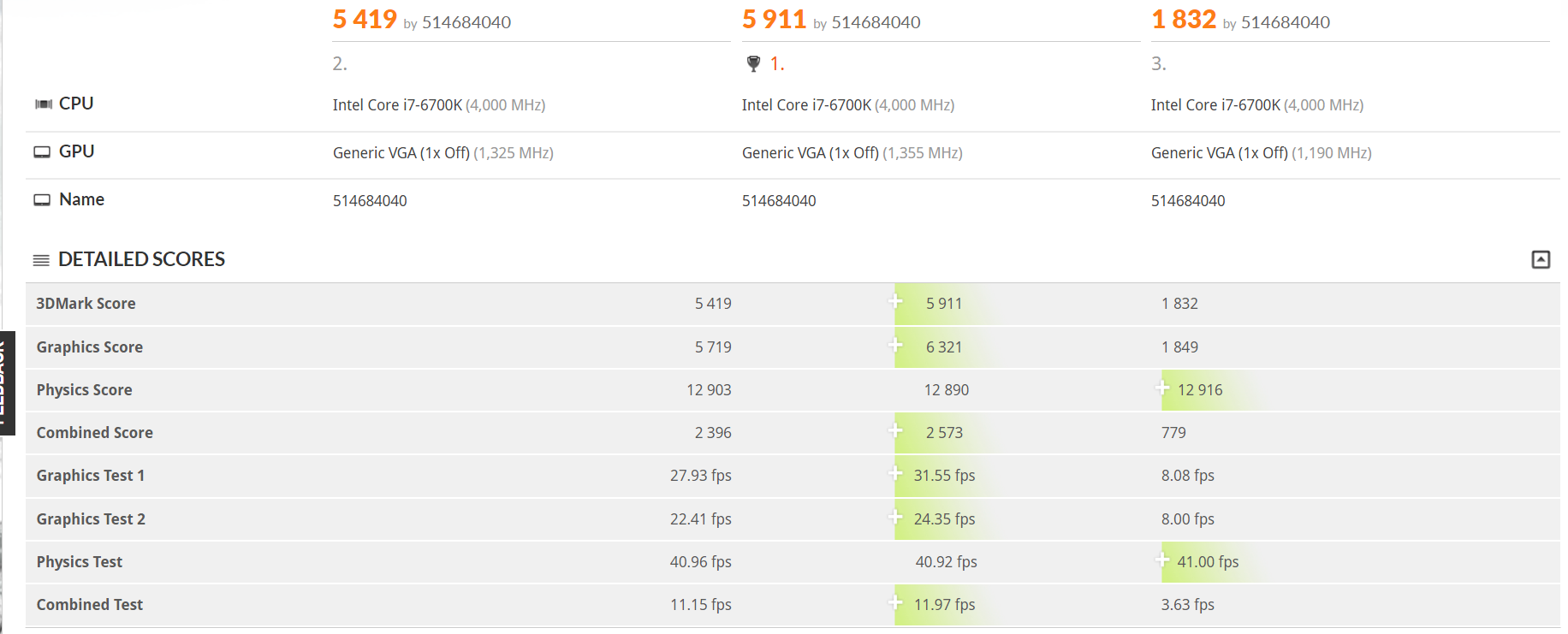Click the list icon beside Detailed Scores
This screenshot has width=1568, height=634.
click(x=41, y=260)
